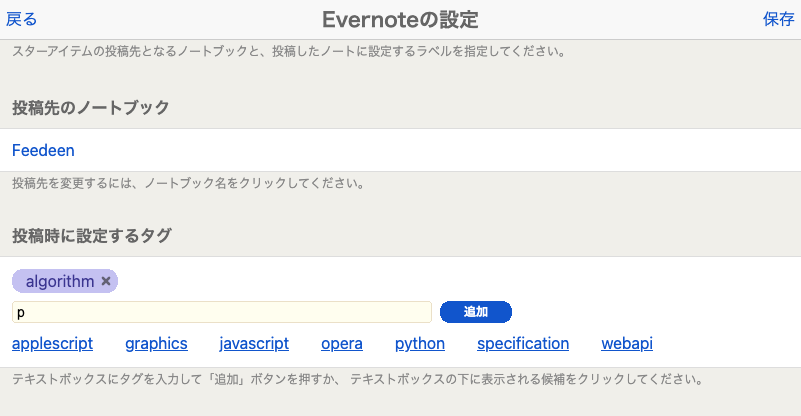Click the スターアイテムの投稿先 description text
The width and height of the screenshot is (801, 416).
click(x=289, y=52)
